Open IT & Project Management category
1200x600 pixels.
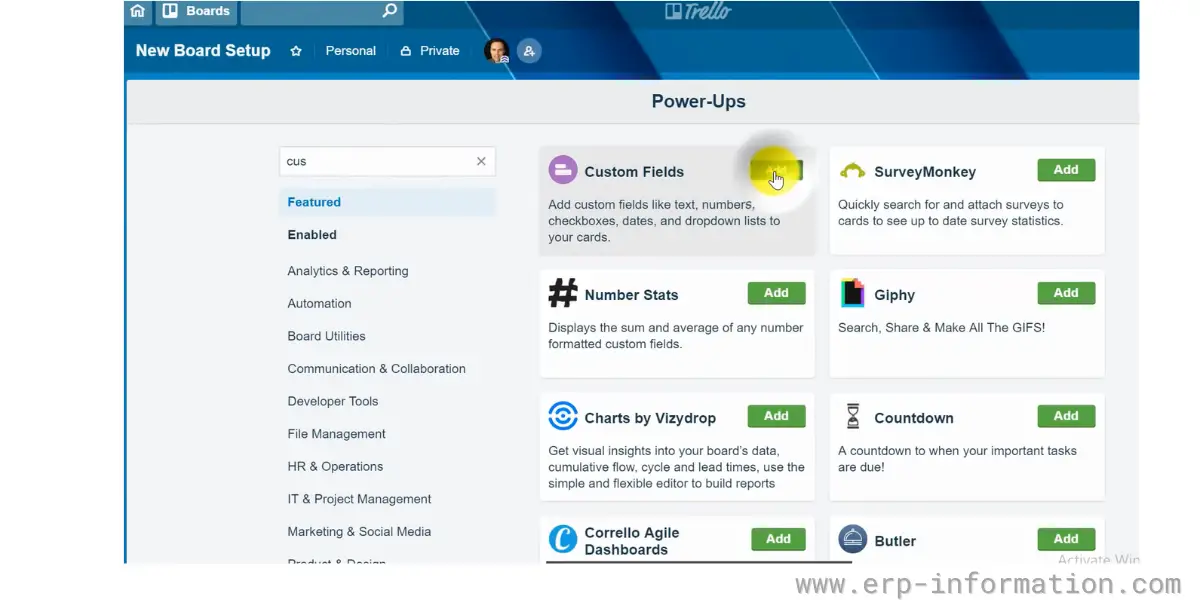pyautogui.click(x=359, y=499)
